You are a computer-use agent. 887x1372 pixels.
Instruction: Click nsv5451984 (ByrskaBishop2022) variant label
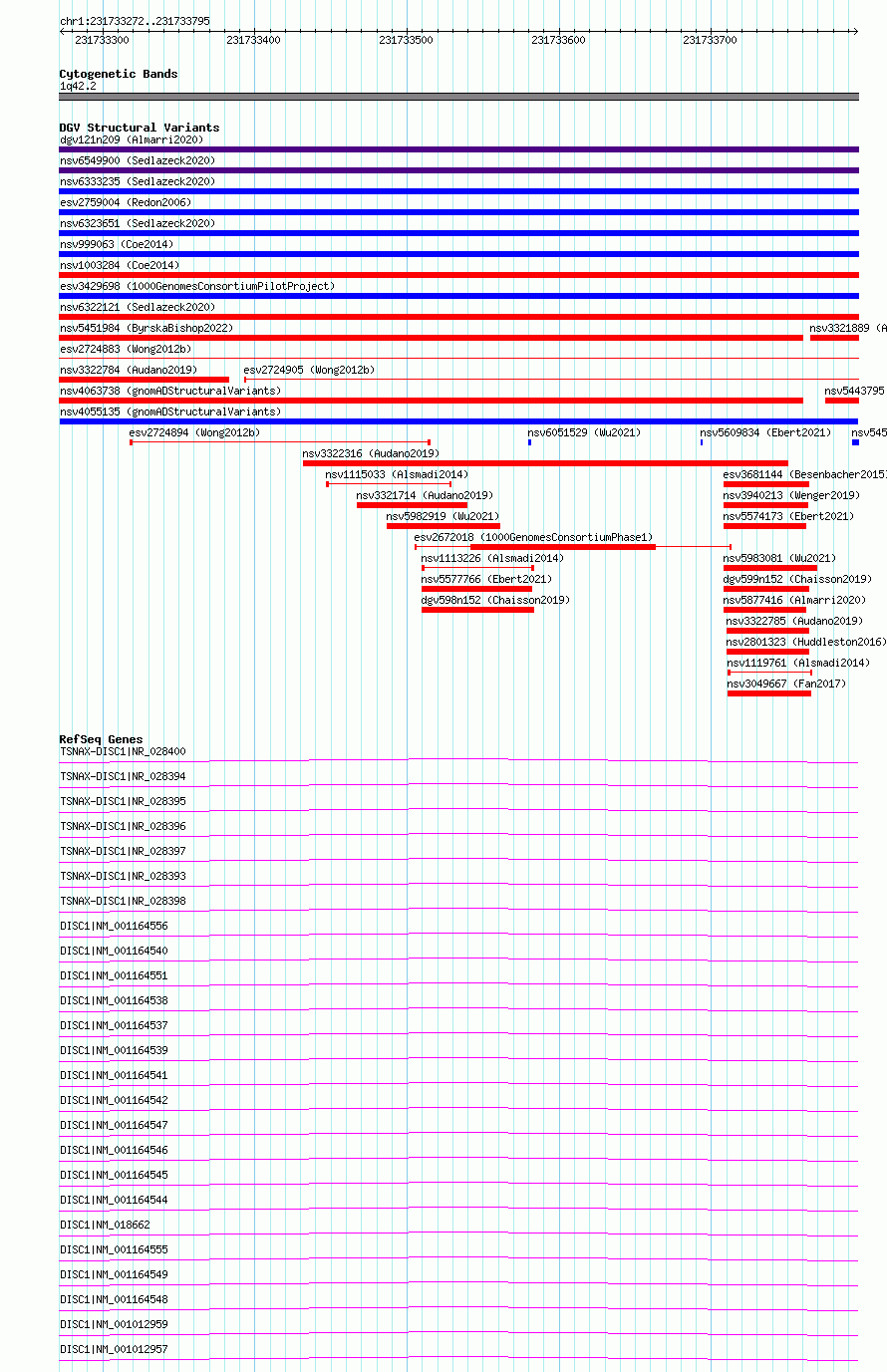pyautogui.click(x=146, y=328)
